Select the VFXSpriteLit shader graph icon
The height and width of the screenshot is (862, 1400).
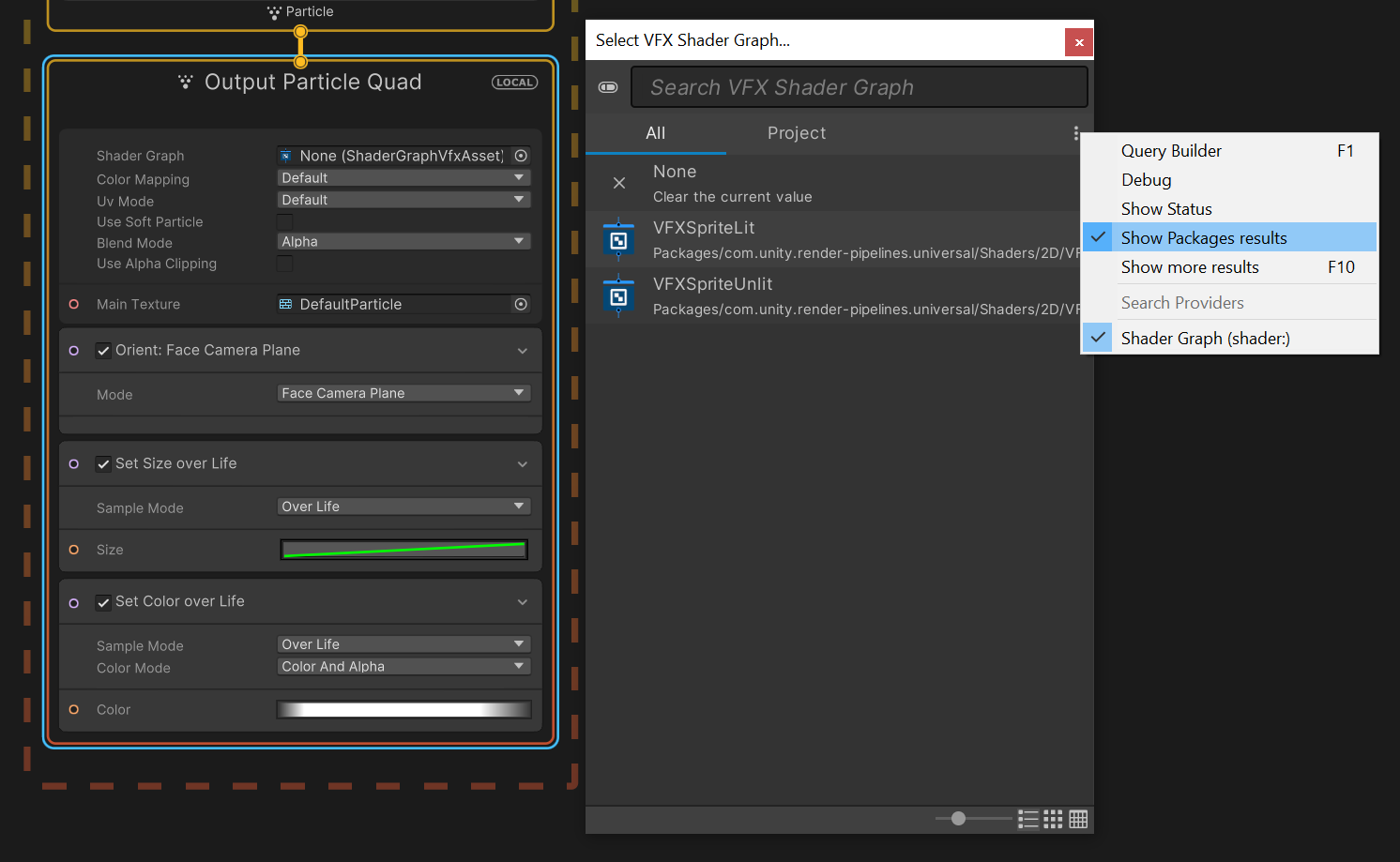(618, 240)
